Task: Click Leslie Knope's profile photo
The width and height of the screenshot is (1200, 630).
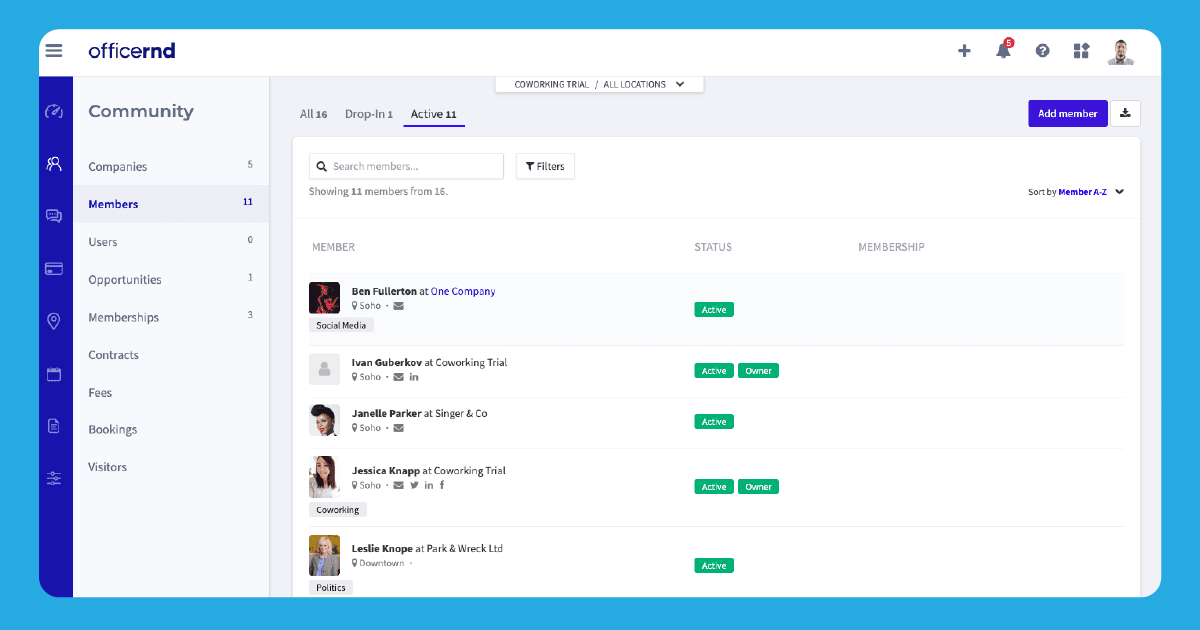Action: (x=324, y=555)
